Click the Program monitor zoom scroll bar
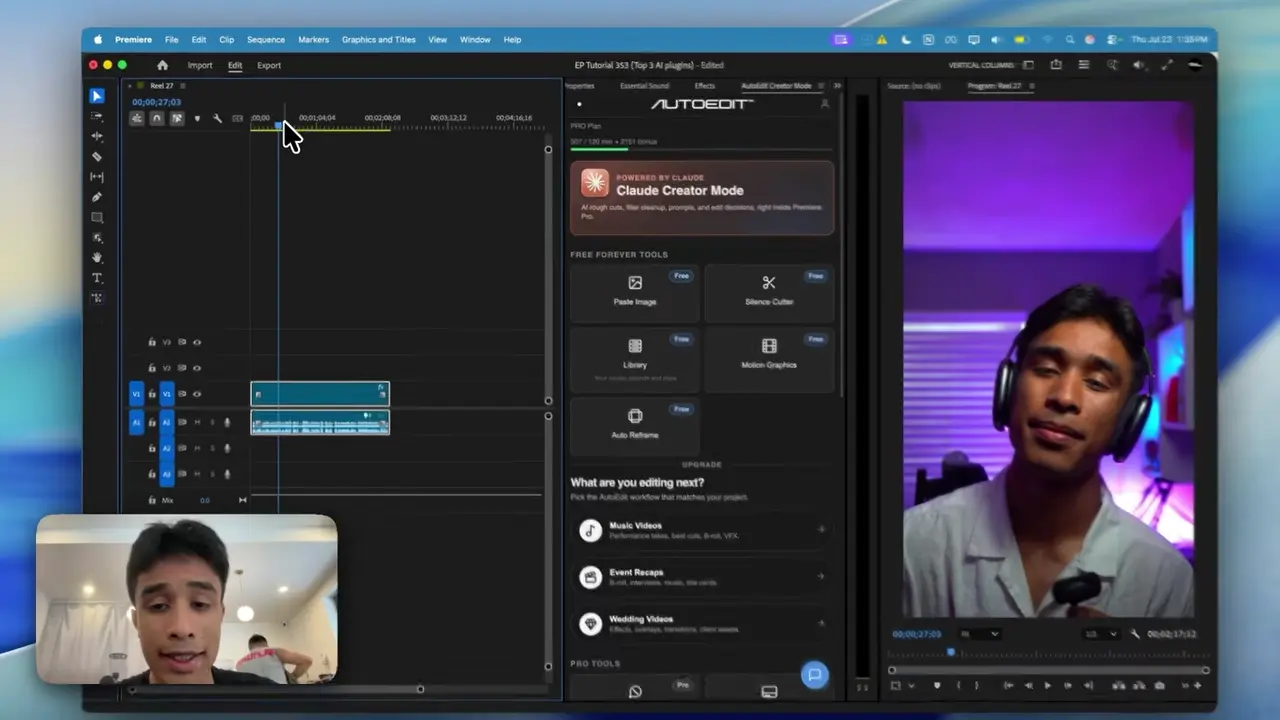Screen dimensions: 1280x720 [1048, 670]
